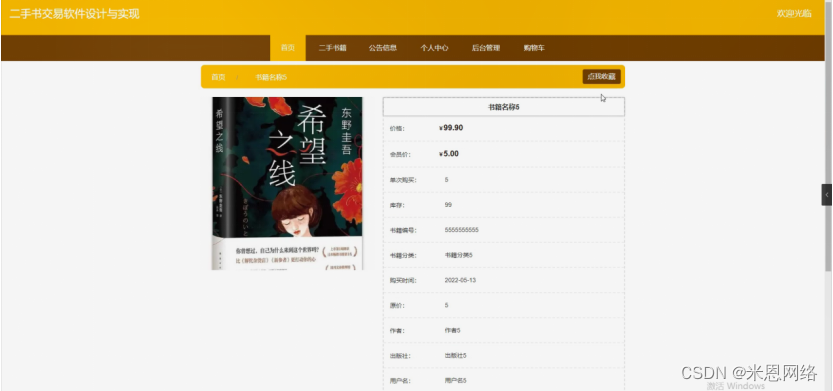Click the 书籍编号: field label

[x=403, y=231]
